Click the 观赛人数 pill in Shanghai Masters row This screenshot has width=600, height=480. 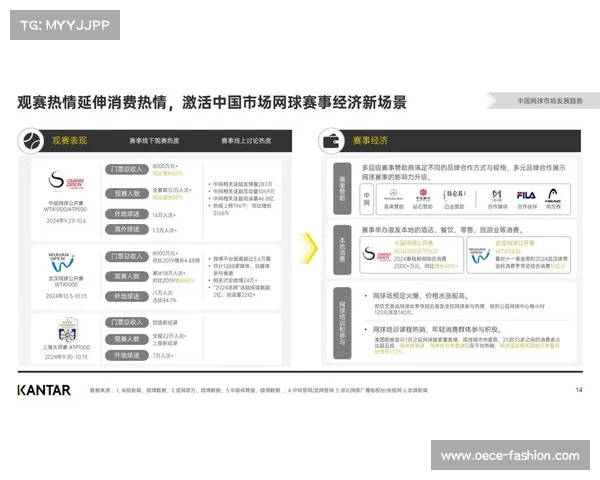(x=127, y=339)
